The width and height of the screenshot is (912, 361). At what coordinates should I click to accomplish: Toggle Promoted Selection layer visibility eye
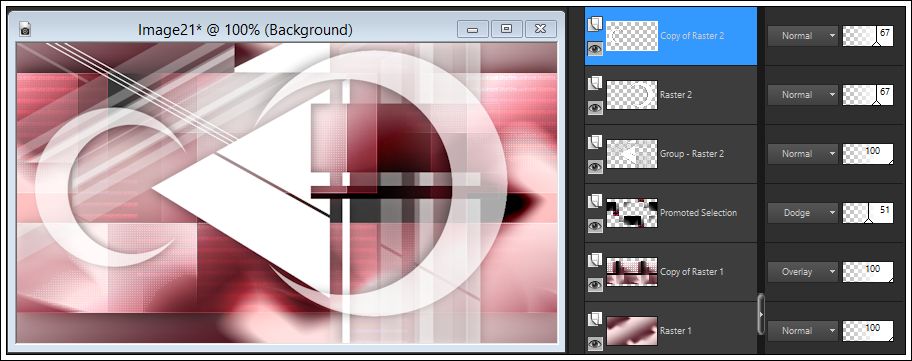[x=594, y=226]
